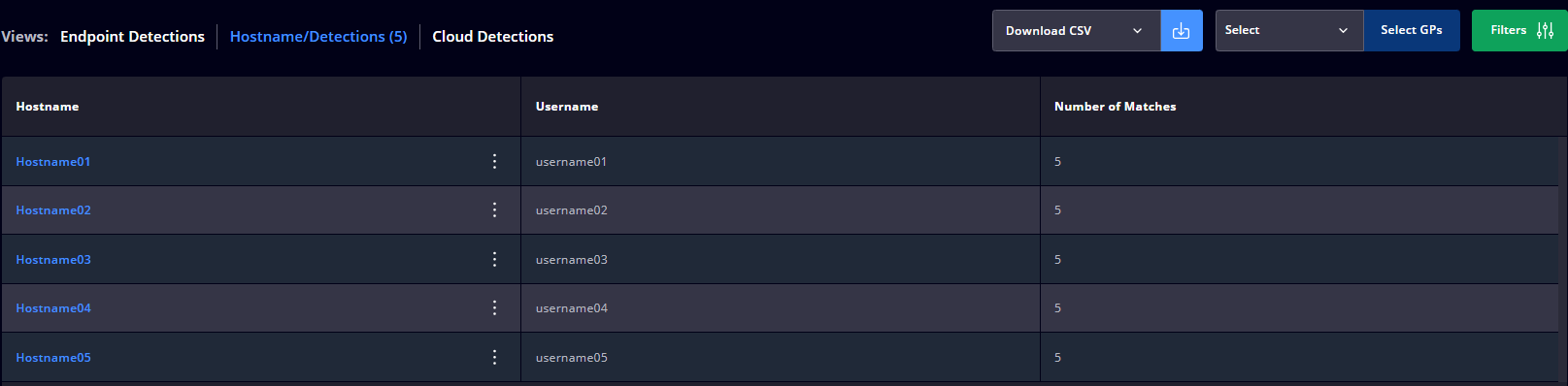The width and height of the screenshot is (1568, 386).
Task: Expand the Download CSV dropdown
Action: [1076, 31]
